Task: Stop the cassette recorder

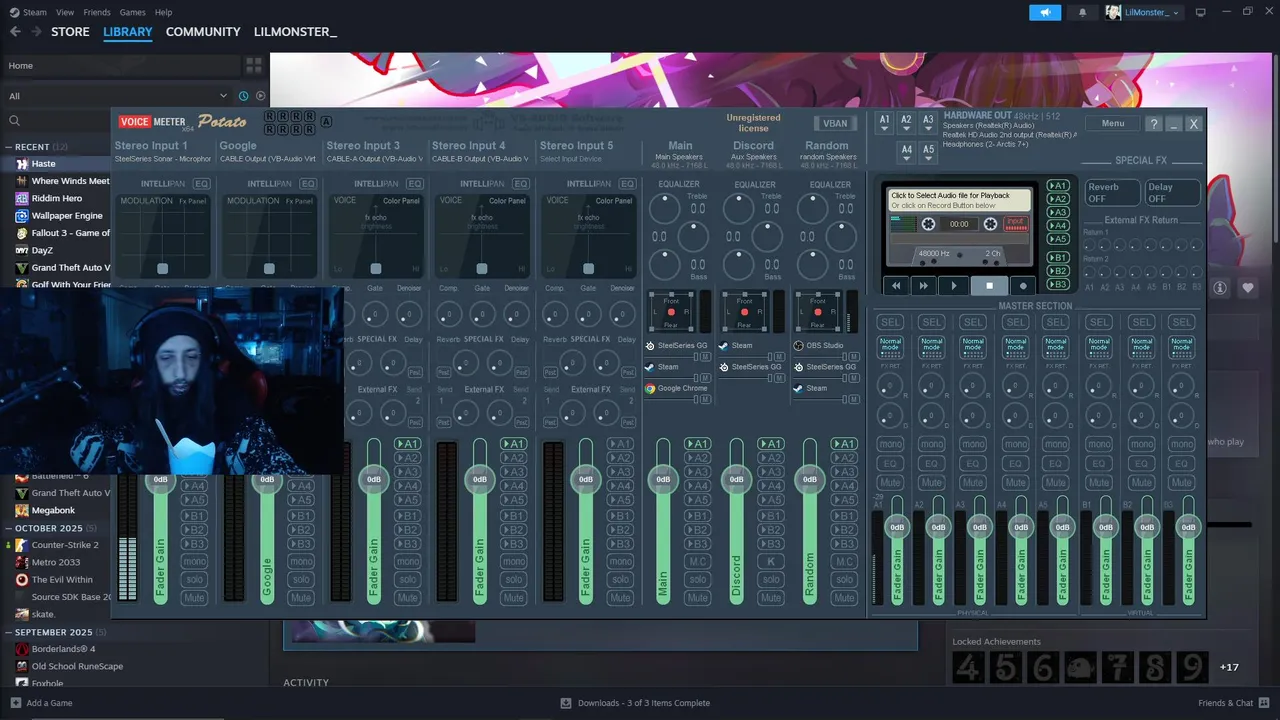Action: 990,286
